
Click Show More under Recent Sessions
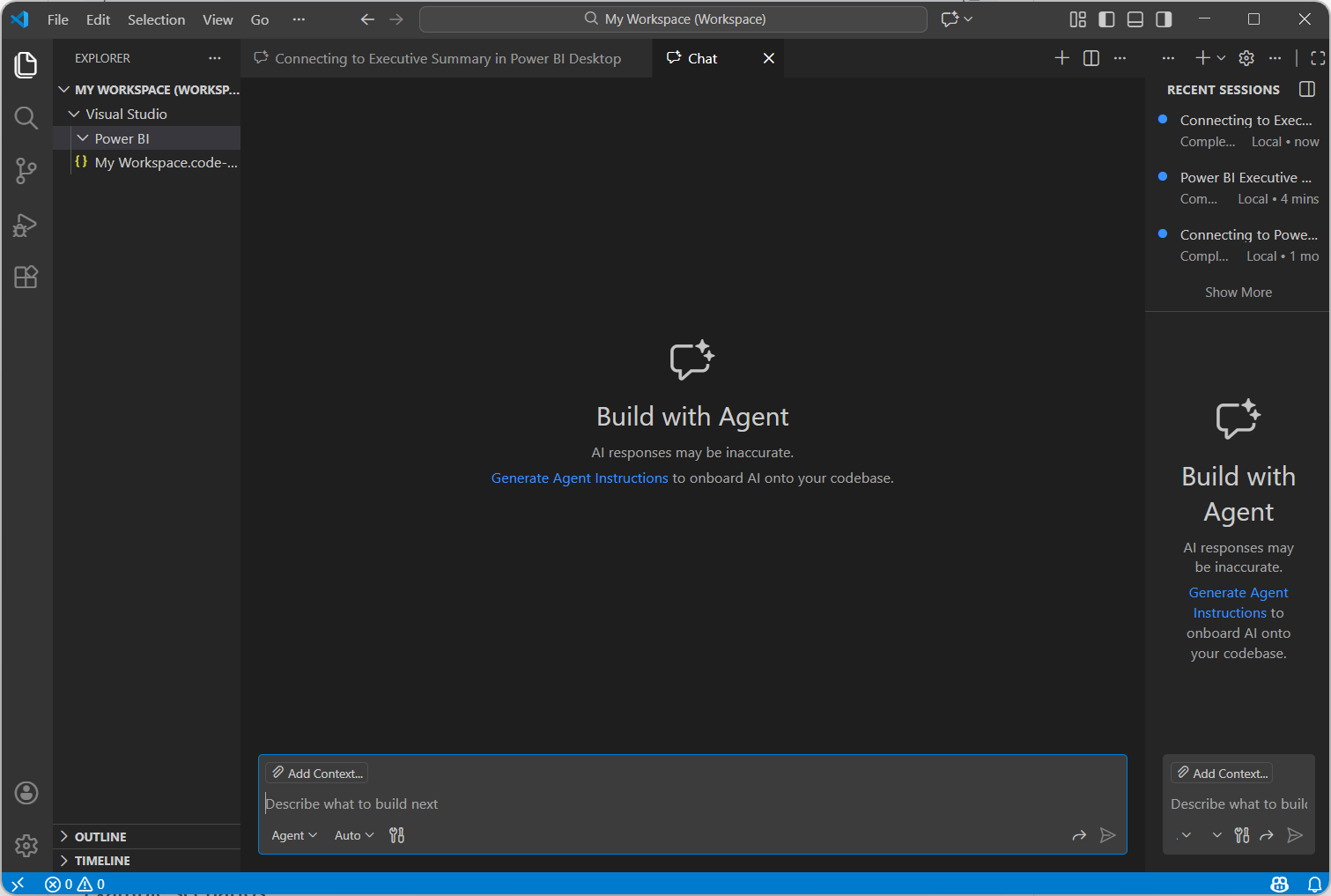(x=1238, y=292)
